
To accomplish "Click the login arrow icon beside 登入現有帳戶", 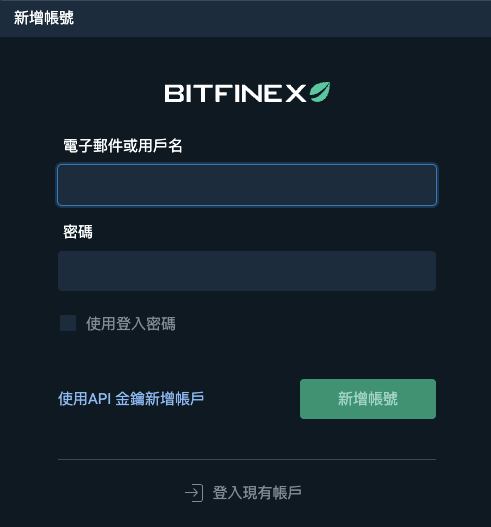I will tap(194, 493).
